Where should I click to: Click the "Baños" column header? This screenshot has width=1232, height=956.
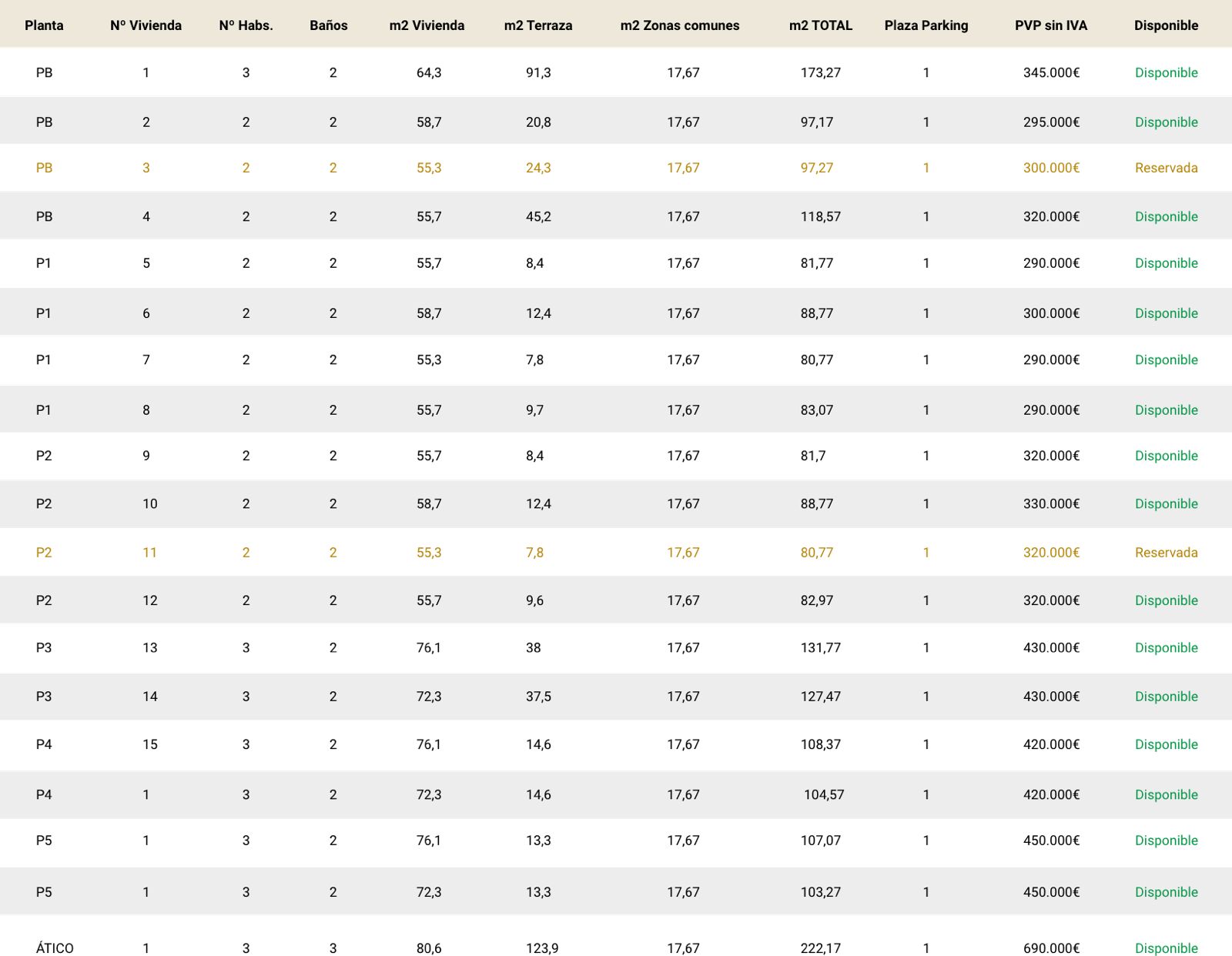[328, 25]
